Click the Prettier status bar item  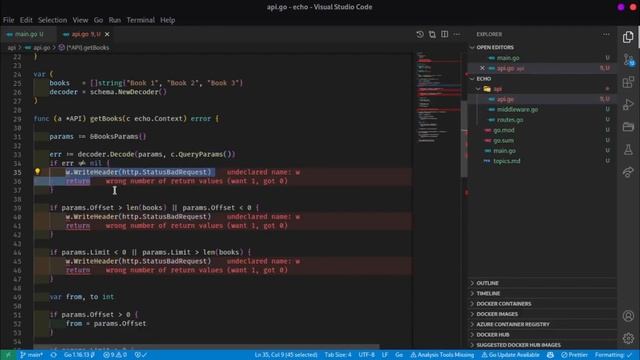pos(574,355)
